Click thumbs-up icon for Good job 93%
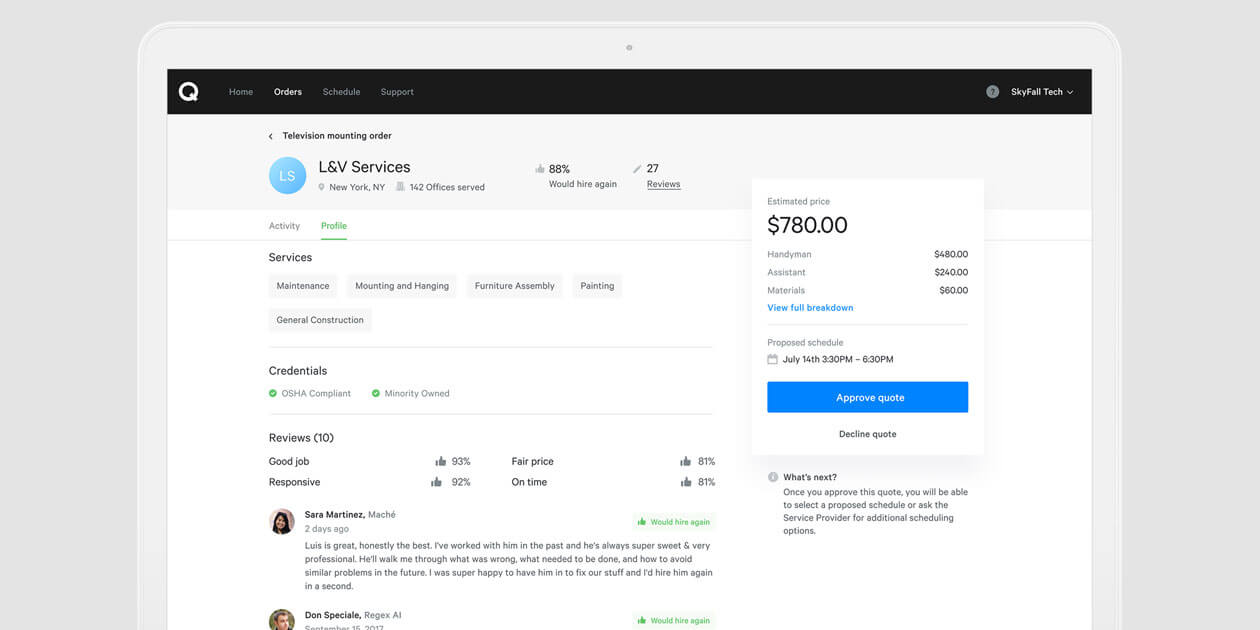This screenshot has height=630, width=1260. coord(440,461)
